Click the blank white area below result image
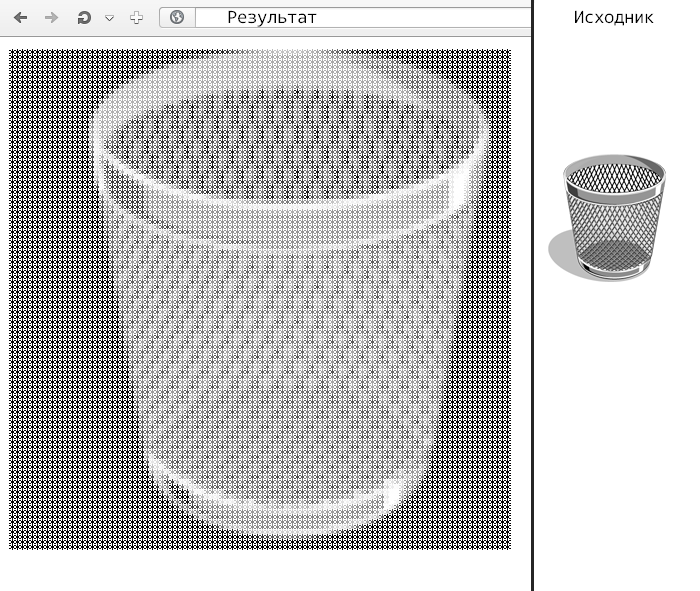Viewport: 700px width, 591px height. [x=260, y=570]
